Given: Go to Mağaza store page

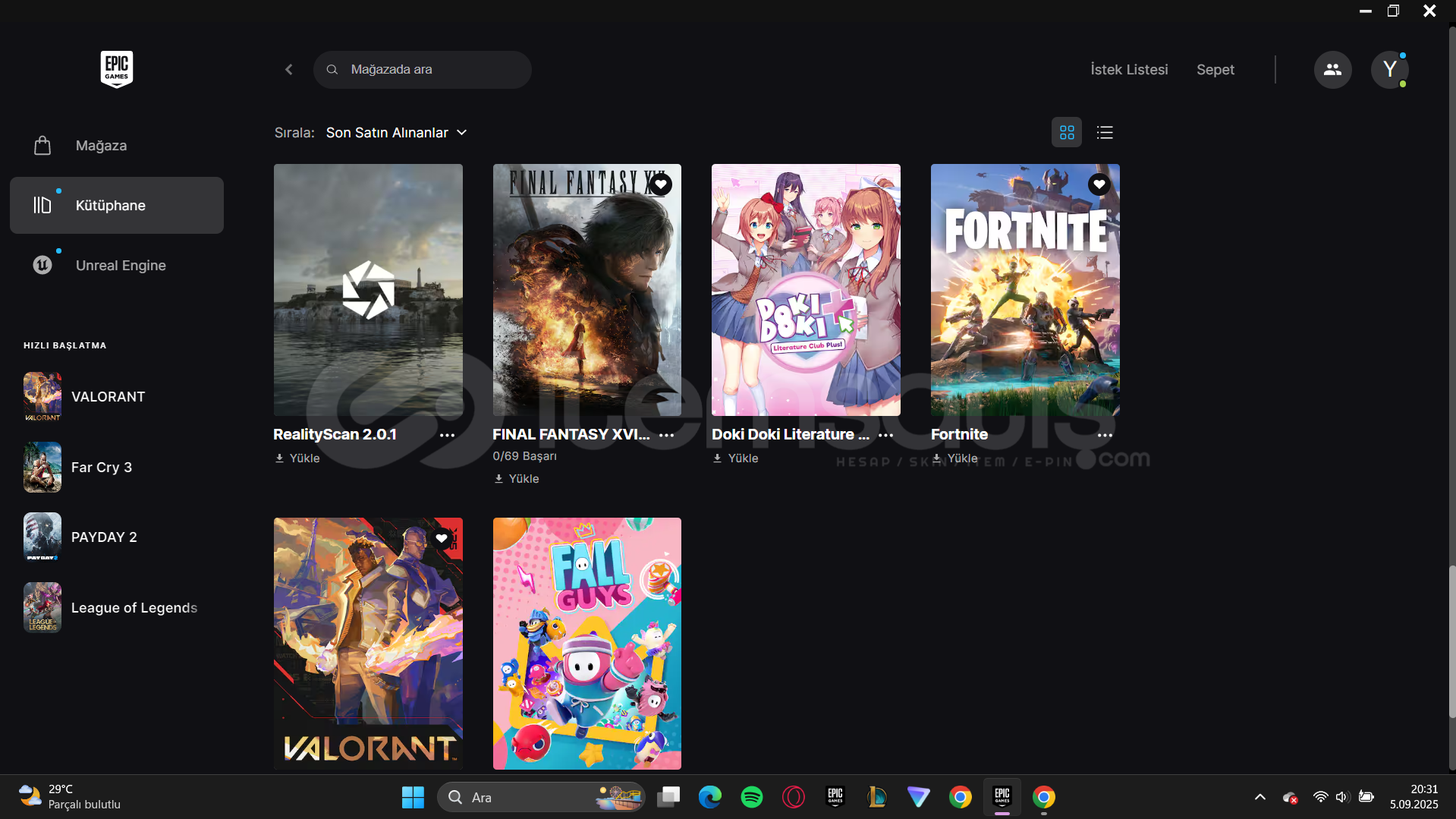Looking at the screenshot, I should pos(117,146).
